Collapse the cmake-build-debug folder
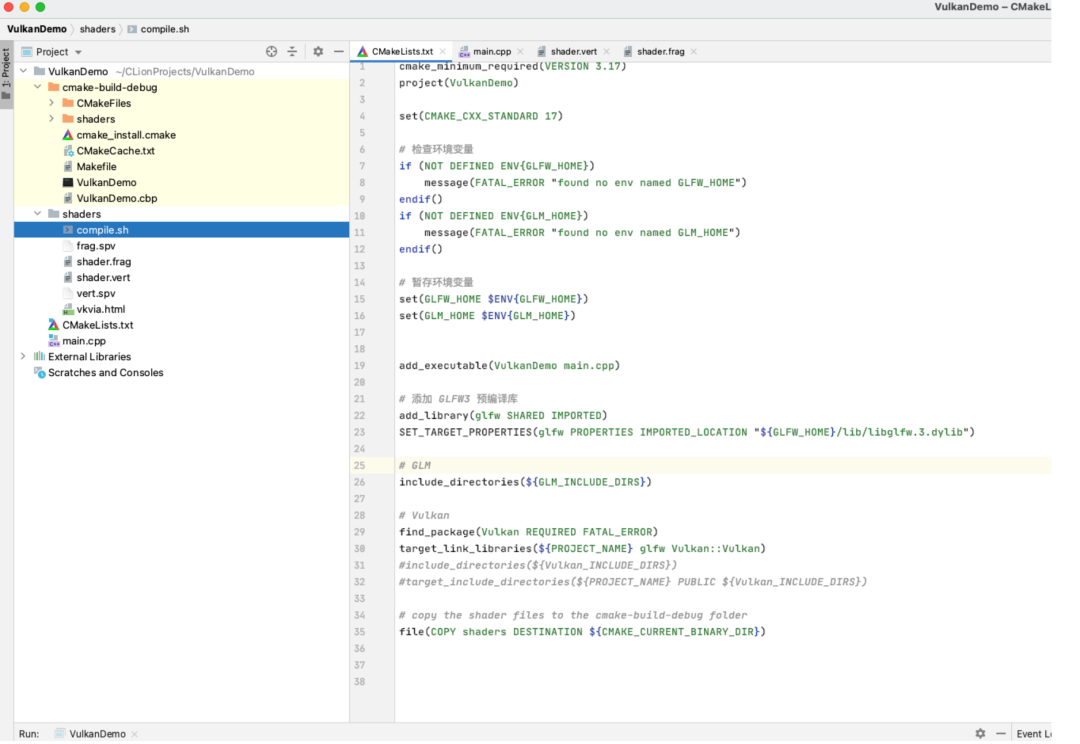 click(x=38, y=87)
